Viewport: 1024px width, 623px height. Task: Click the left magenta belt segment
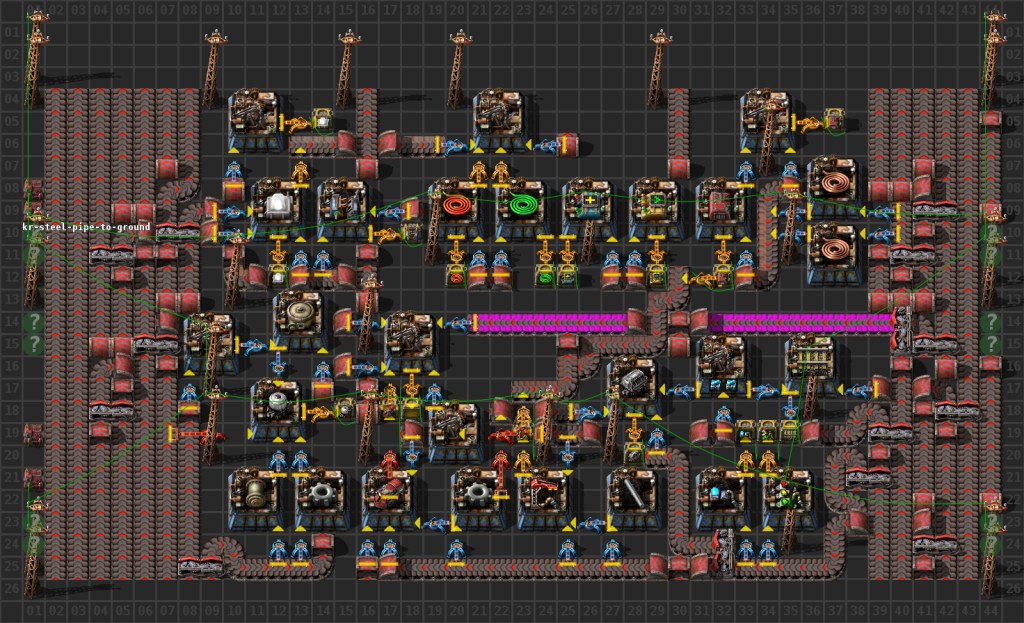552,322
